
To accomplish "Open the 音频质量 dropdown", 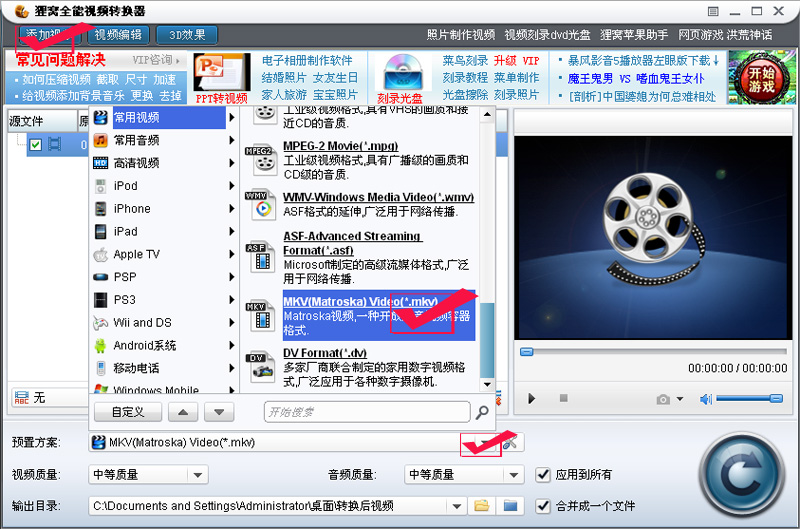I will tap(513, 475).
